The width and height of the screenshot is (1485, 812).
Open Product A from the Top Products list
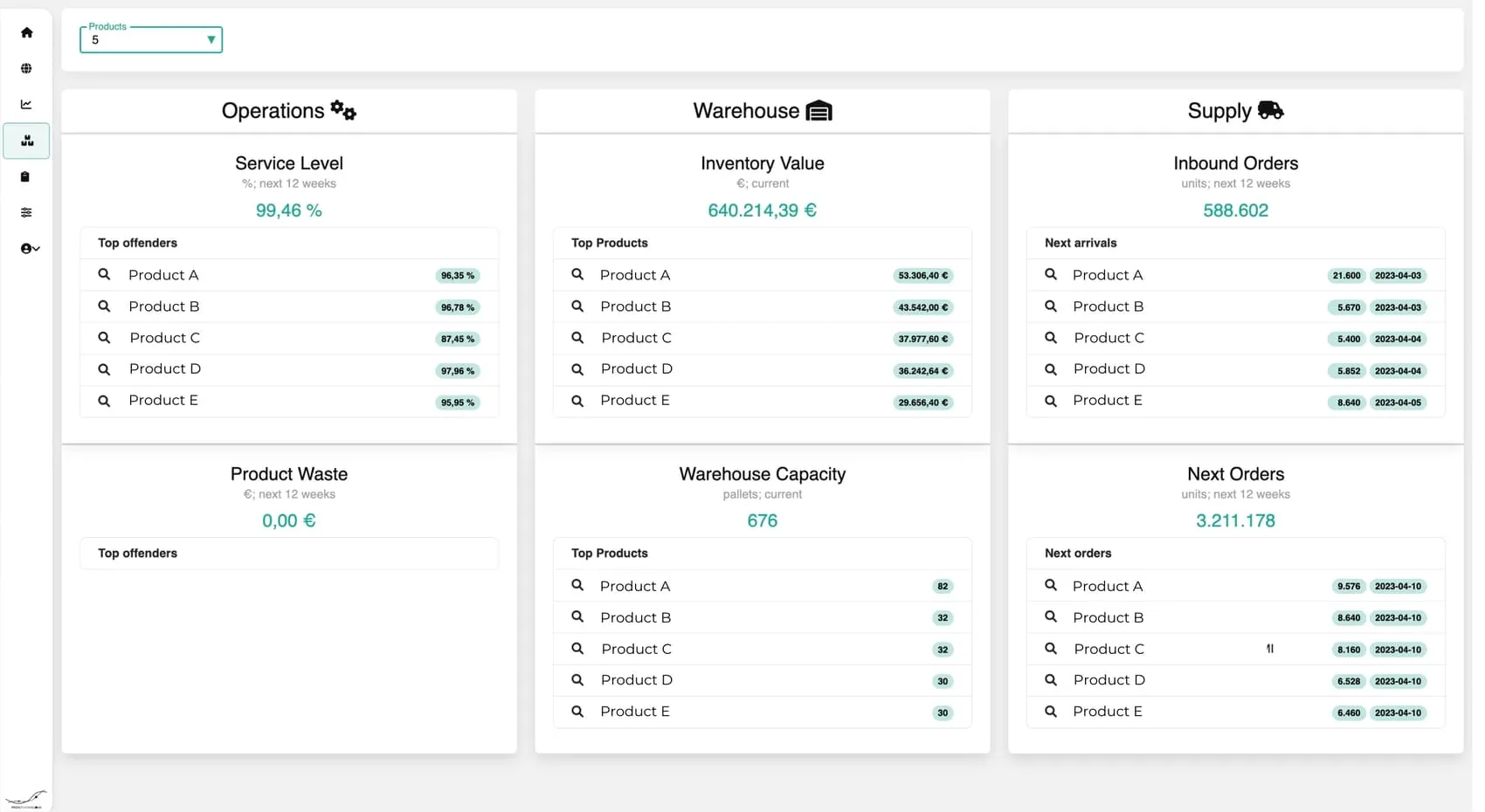[634, 274]
